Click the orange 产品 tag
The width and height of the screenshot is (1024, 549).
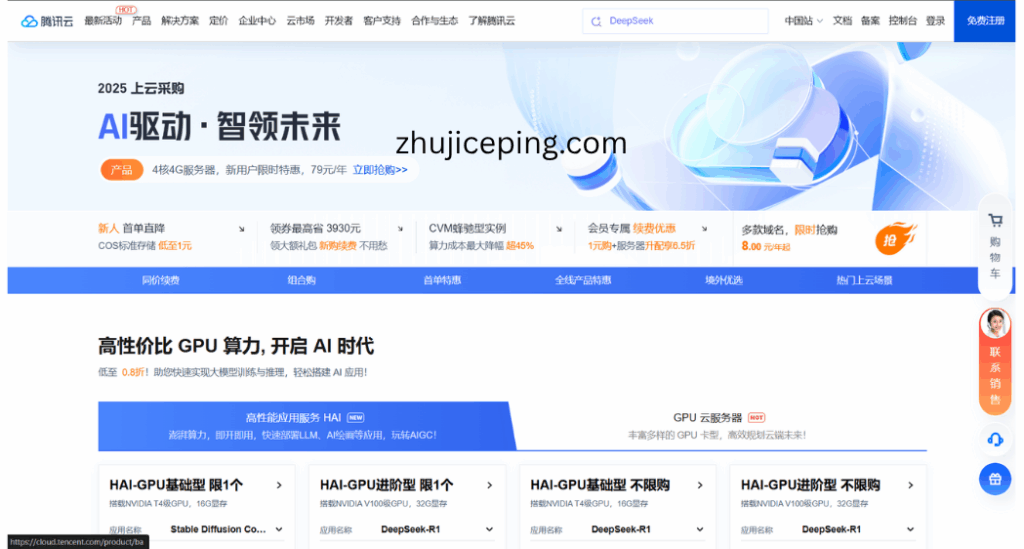click(121, 170)
